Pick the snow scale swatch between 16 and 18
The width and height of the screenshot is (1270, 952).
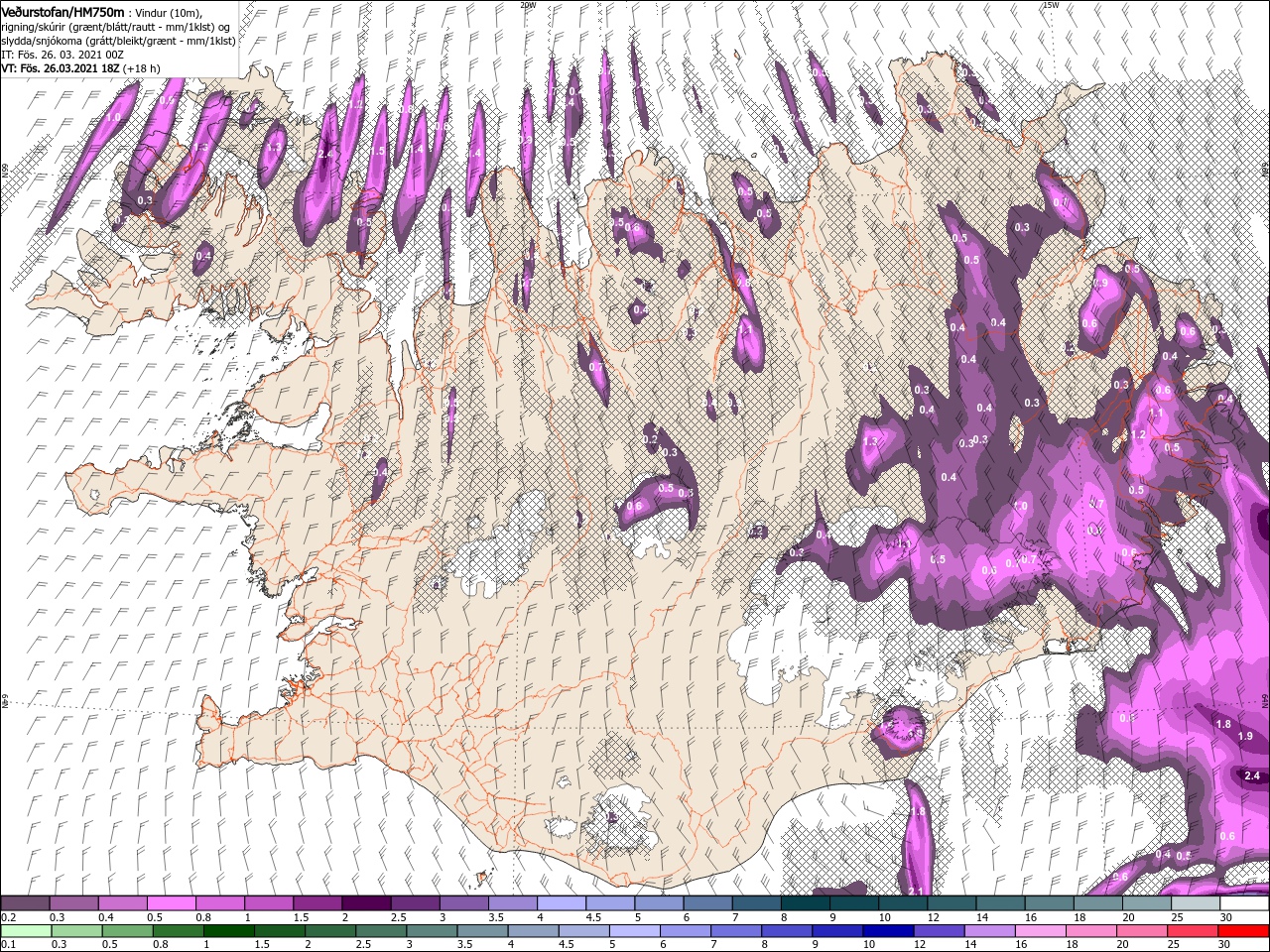click(x=1049, y=903)
